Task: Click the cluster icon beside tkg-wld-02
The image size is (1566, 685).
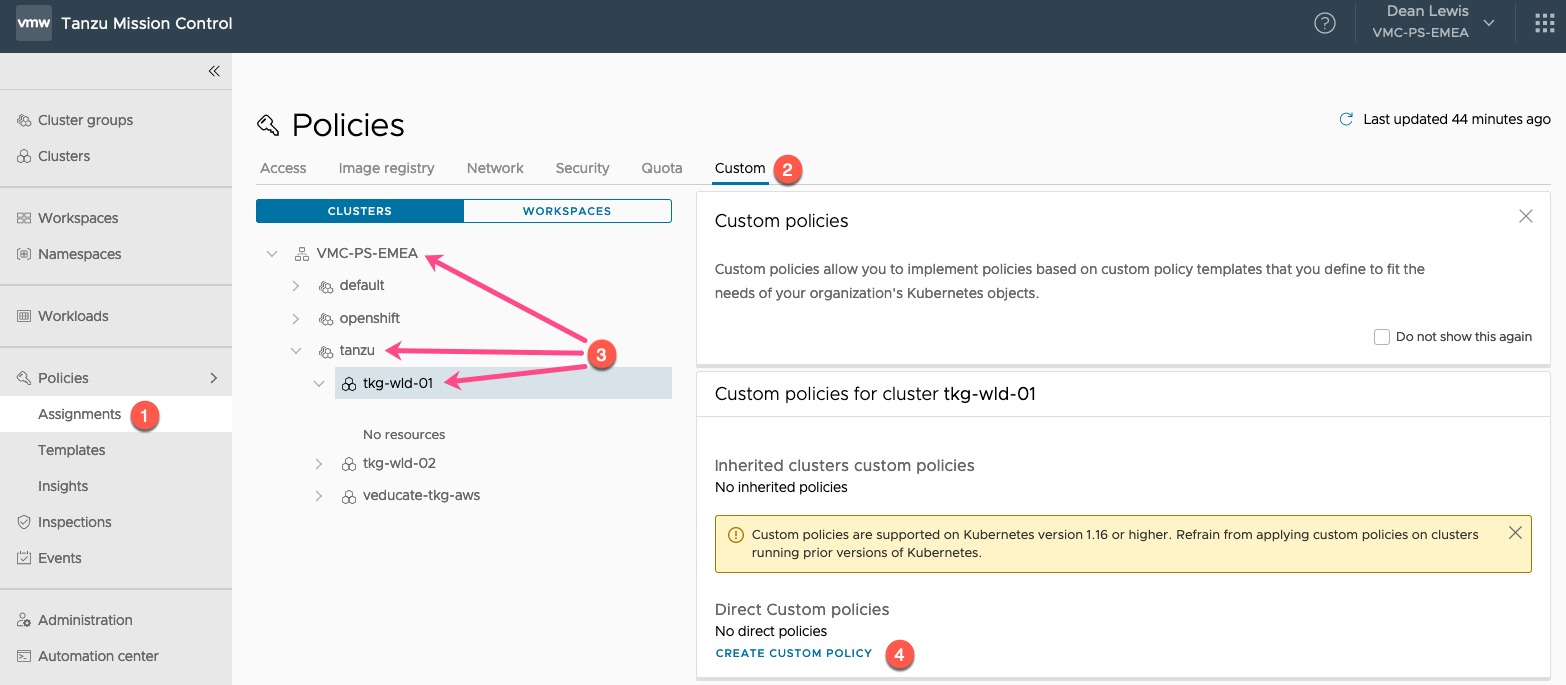Action: tap(349, 464)
